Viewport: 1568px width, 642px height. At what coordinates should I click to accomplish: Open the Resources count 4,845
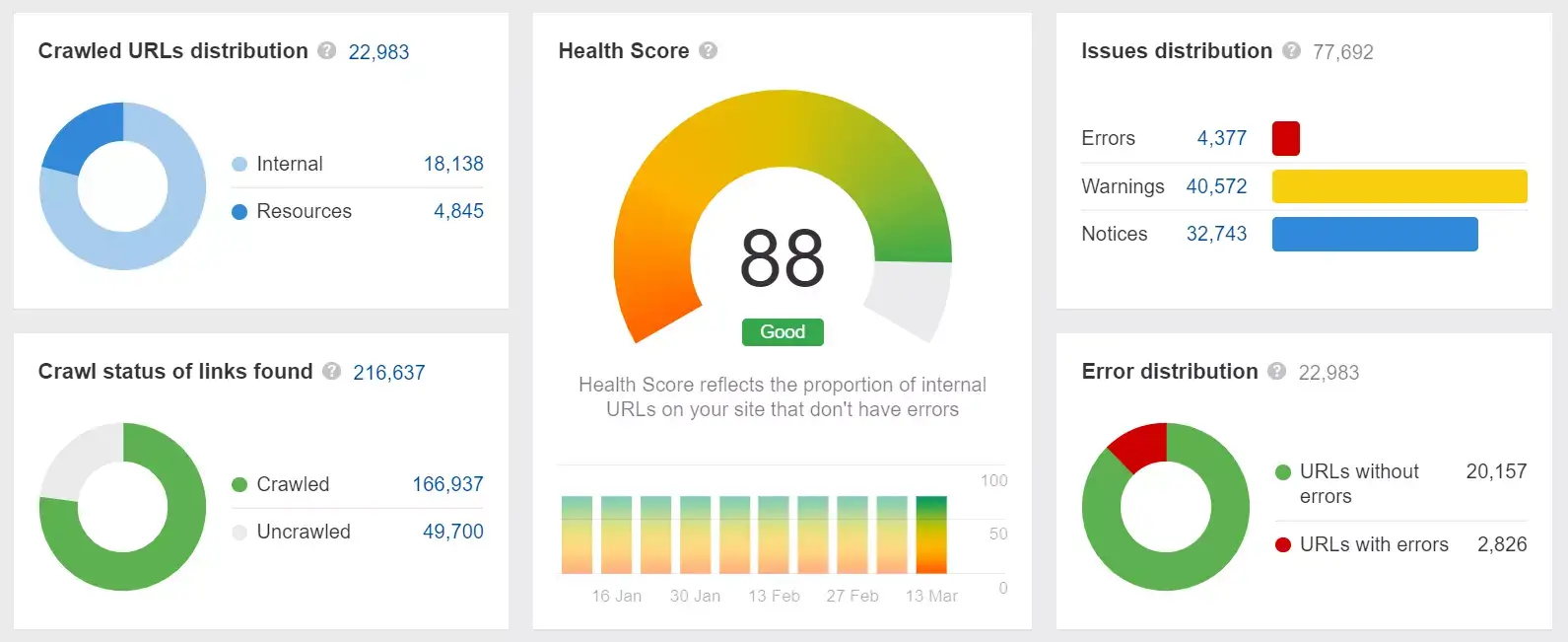(x=458, y=211)
